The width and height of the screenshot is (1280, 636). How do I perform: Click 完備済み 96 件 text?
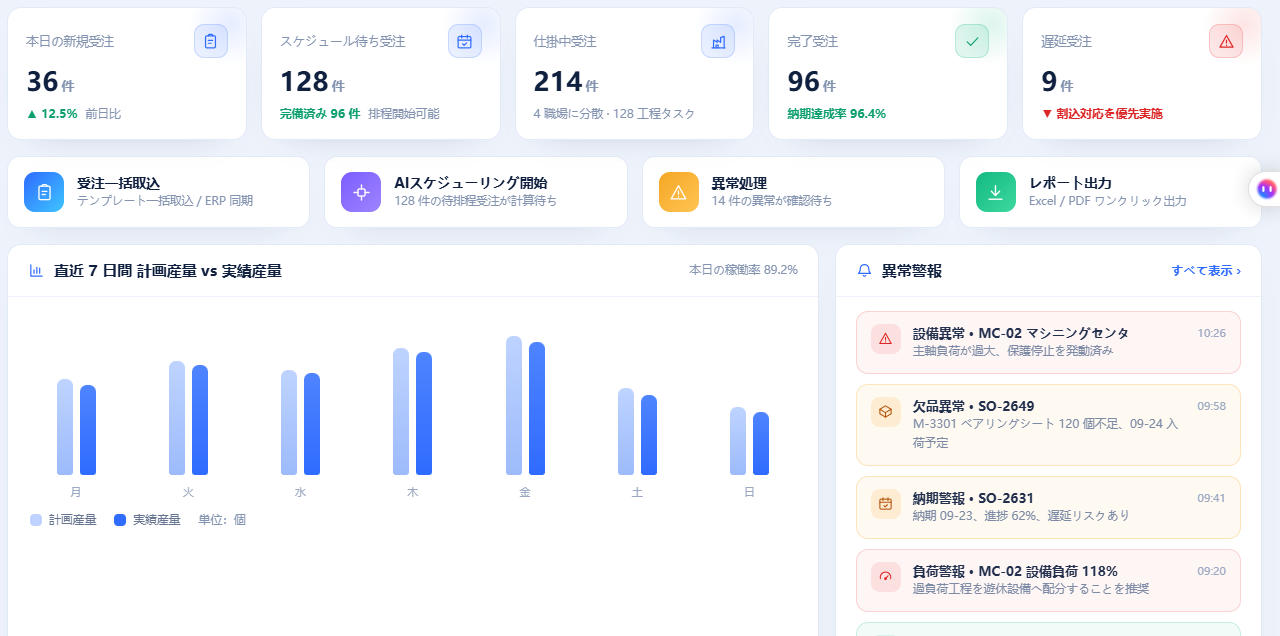pyautogui.click(x=320, y=114)
